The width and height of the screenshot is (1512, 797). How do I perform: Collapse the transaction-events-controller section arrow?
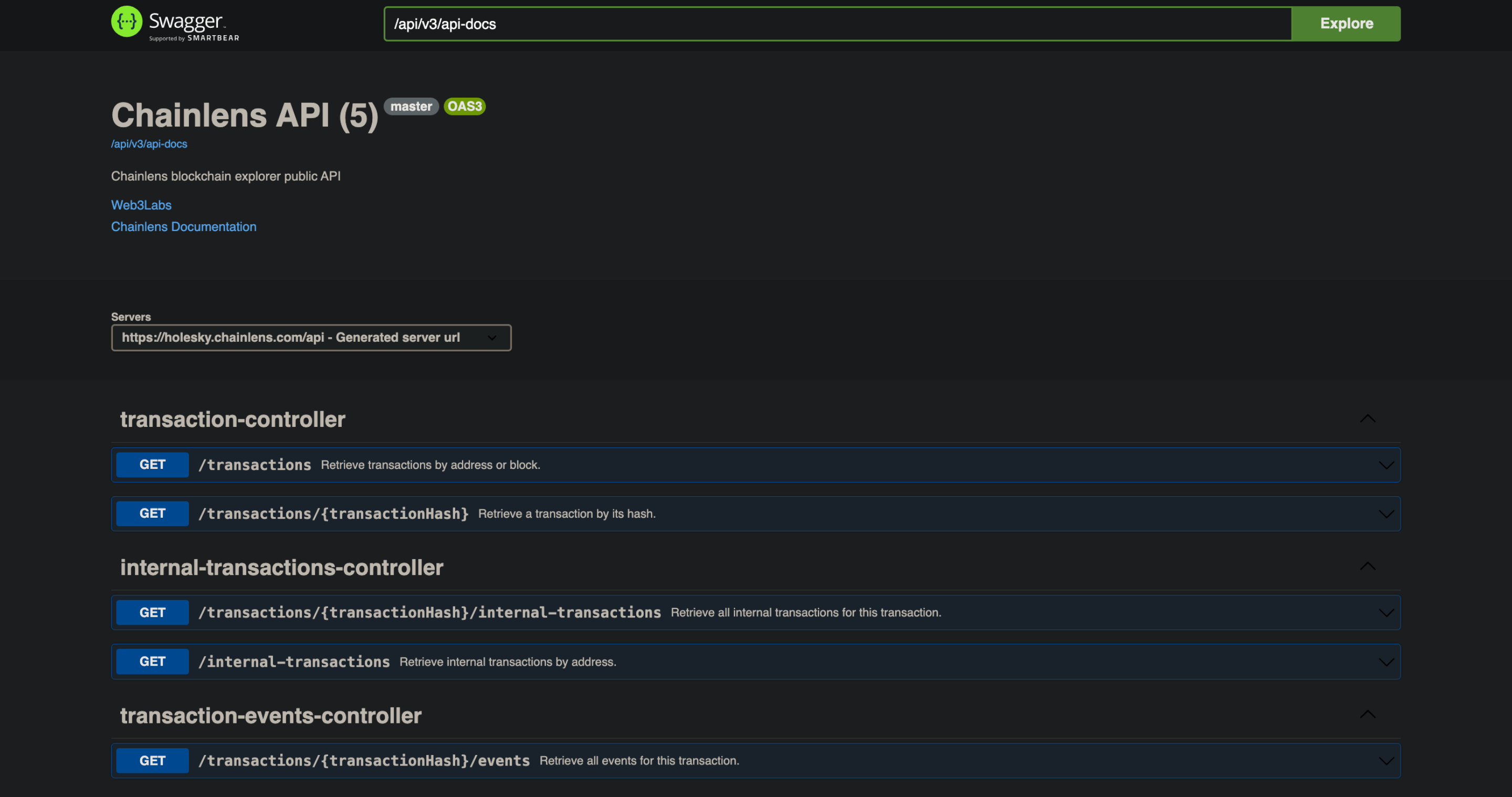pyautogui.click(x=1368, y=714)
